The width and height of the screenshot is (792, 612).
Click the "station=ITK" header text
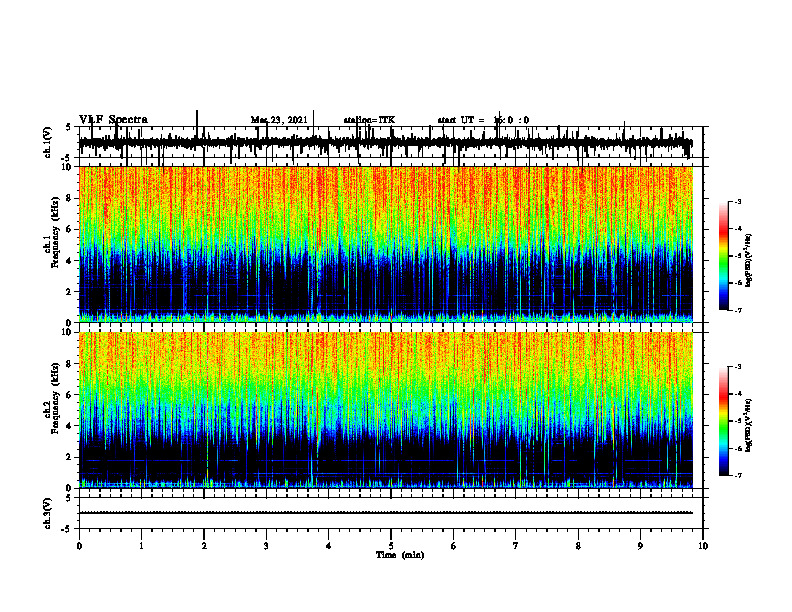[369, 120]
